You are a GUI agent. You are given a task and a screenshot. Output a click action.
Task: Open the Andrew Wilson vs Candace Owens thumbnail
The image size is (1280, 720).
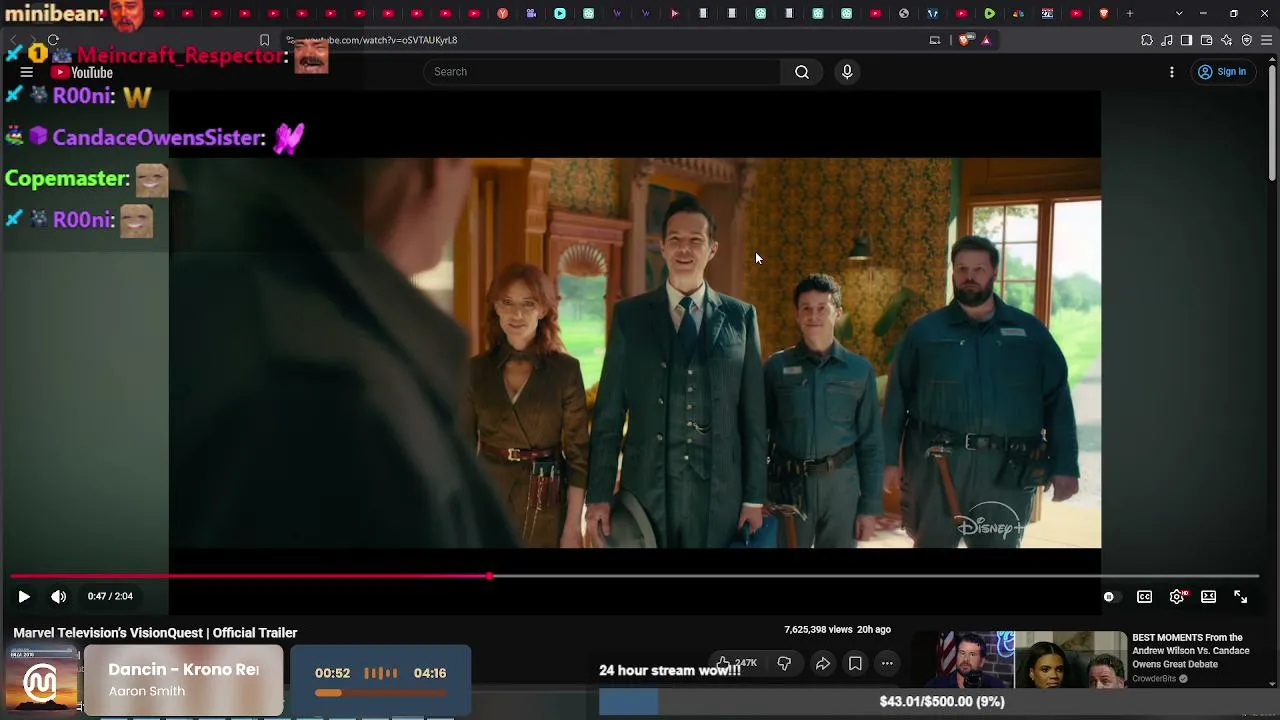click(1021, 660)
